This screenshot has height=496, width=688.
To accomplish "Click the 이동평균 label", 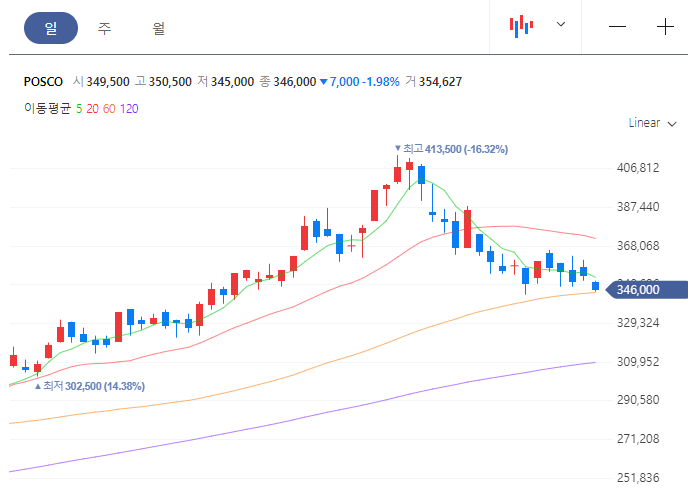I will (47, 108).
